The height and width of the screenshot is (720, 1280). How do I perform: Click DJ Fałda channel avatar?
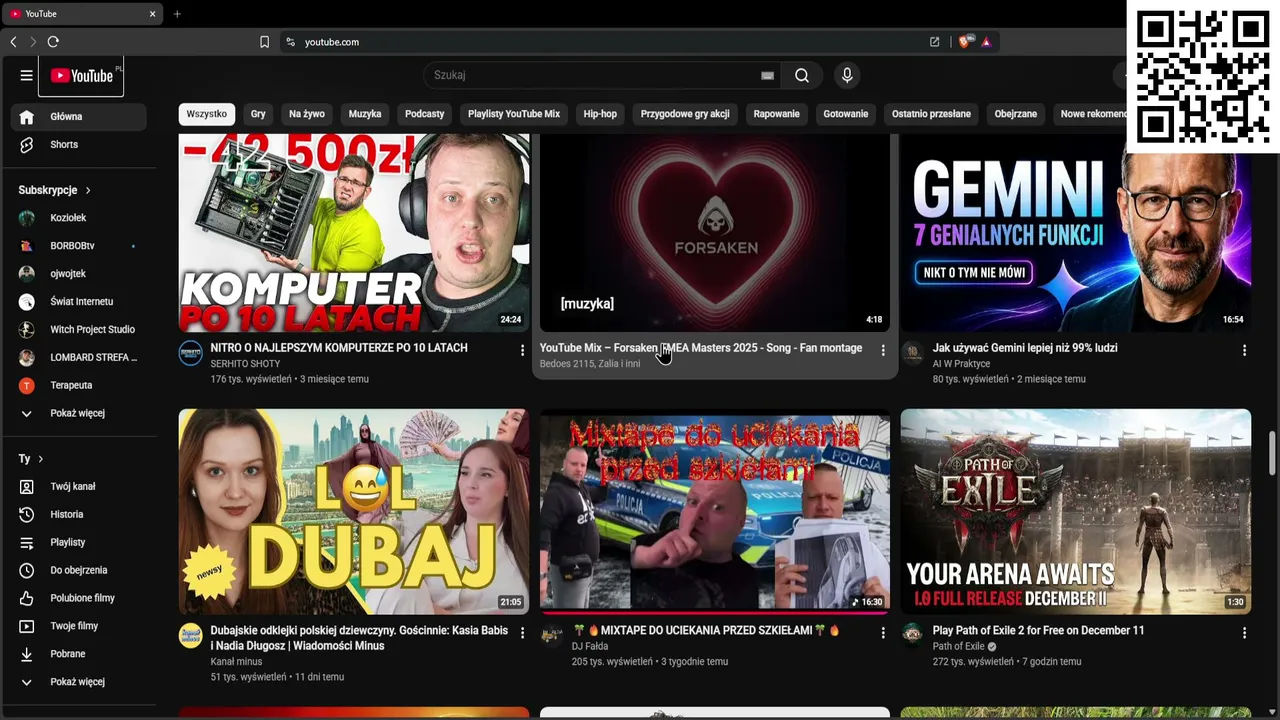(551, 635)
